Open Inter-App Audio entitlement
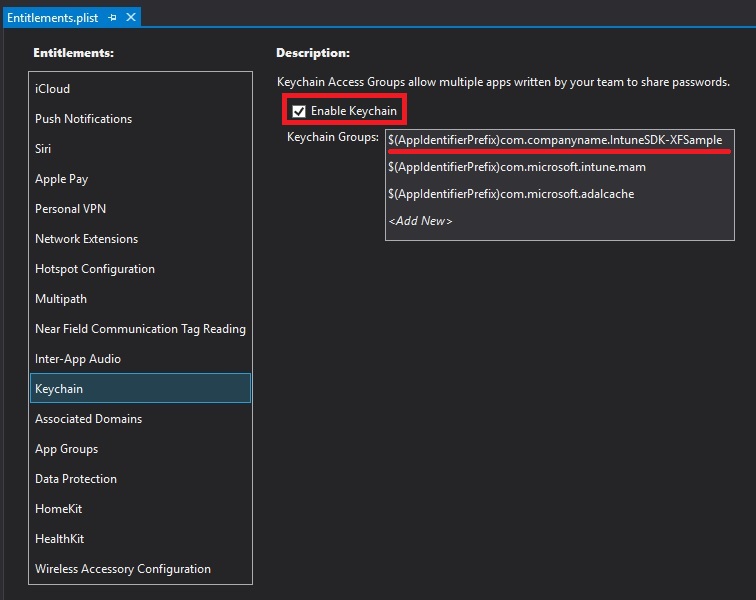Image resolution: width=756 pixels, height=600 pixels. [140, 359]
